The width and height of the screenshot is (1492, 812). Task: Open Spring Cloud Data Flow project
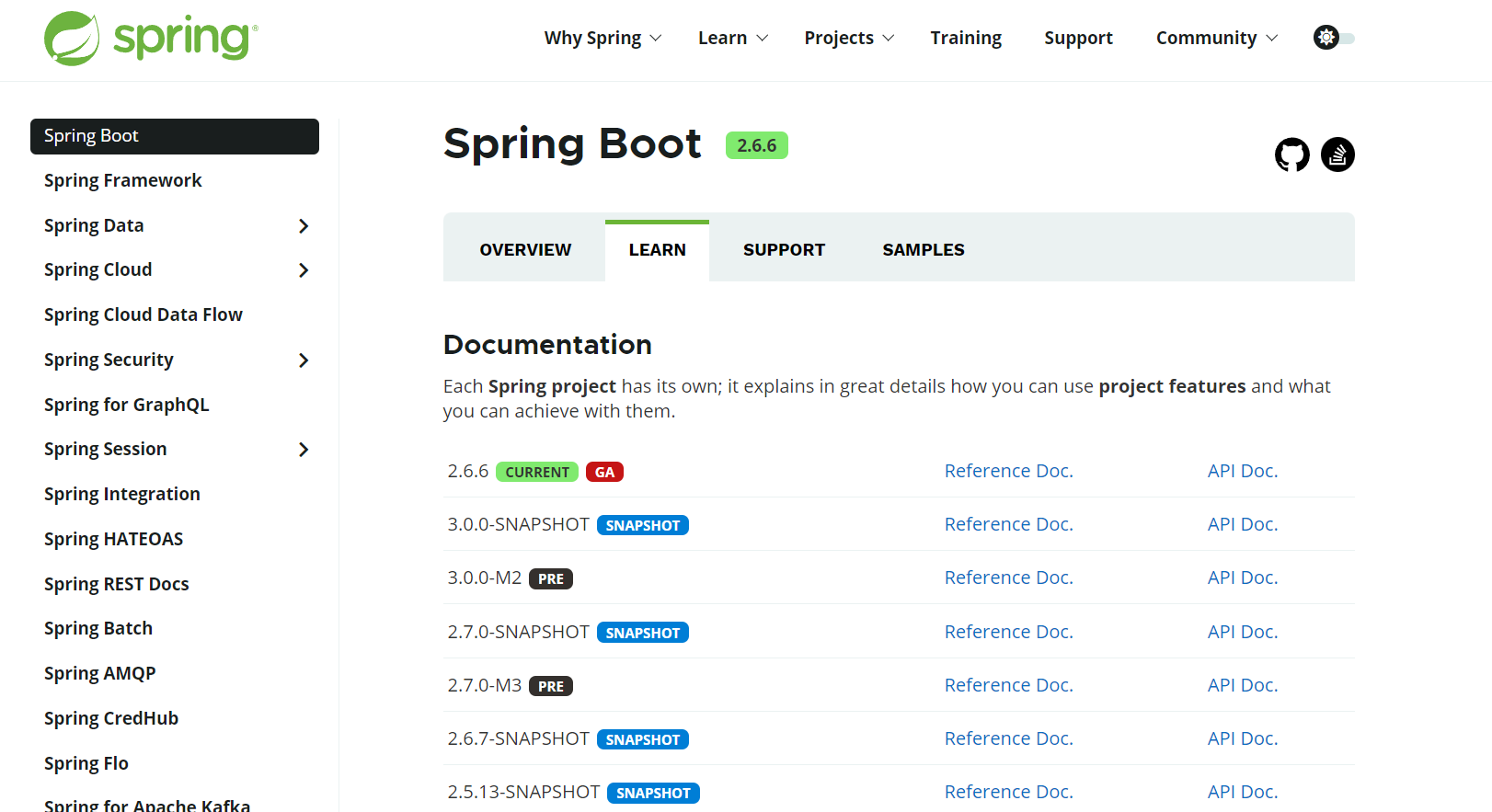pos(143,315)
